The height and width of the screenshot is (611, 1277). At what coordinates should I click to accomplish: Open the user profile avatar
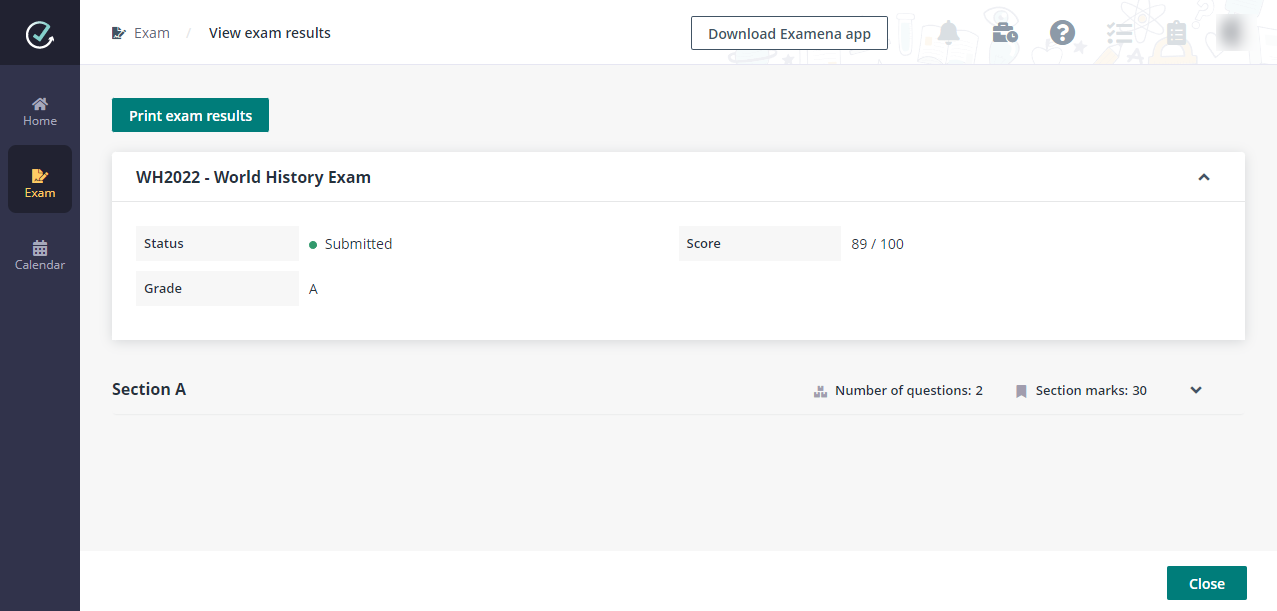click(1233, 32)
